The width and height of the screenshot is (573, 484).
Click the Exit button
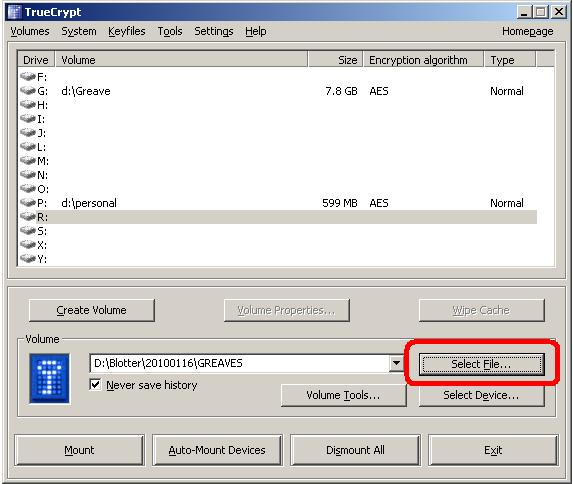(493, 450)
